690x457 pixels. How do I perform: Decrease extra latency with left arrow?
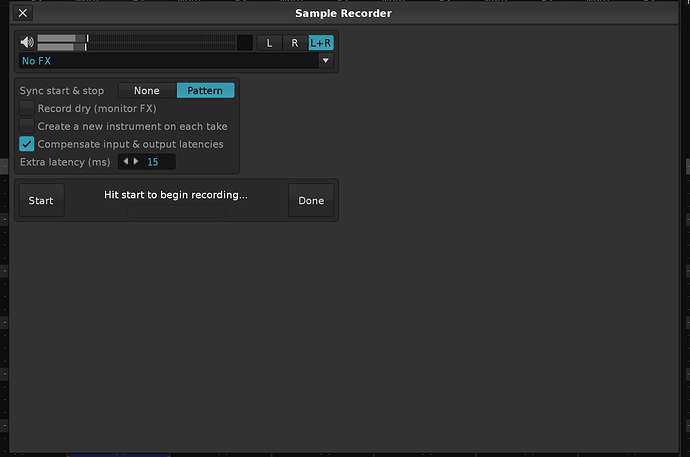tap(126, 161)
